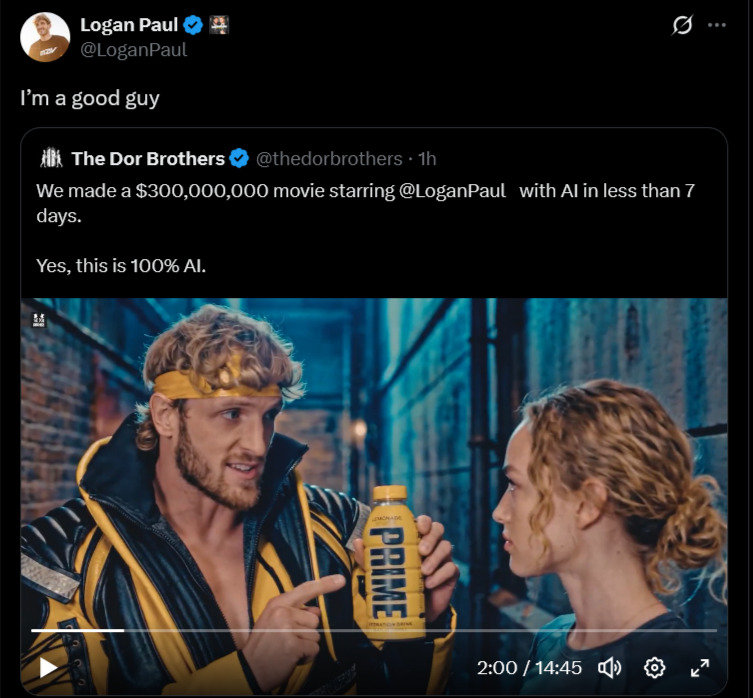Click the Grok explain icon at top right

(682, 24)
